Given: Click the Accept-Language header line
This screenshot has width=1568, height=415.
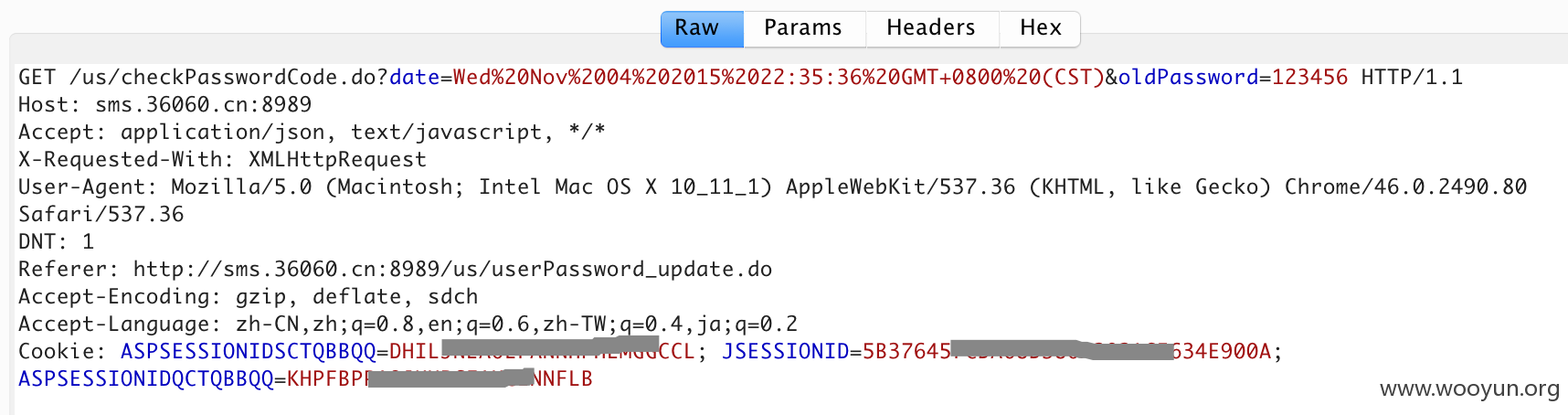Looking at the screenshot, I should coord(408,325).
